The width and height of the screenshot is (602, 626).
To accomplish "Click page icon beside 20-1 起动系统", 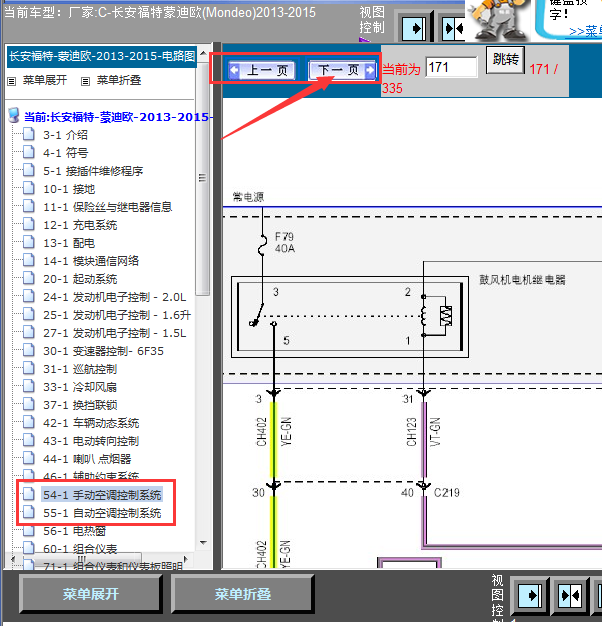I will click(x=29, y=277).
